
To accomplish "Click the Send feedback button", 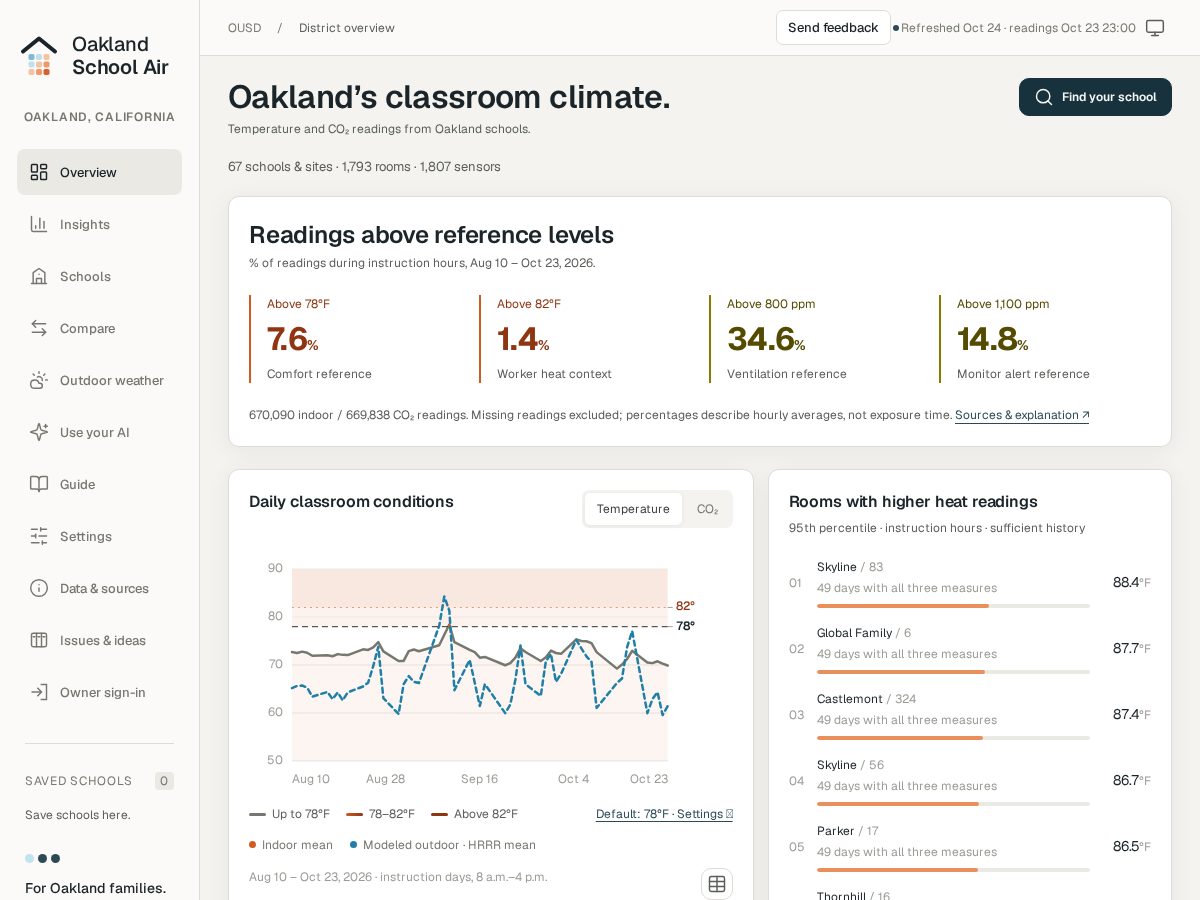I will (x=833, y=28).
